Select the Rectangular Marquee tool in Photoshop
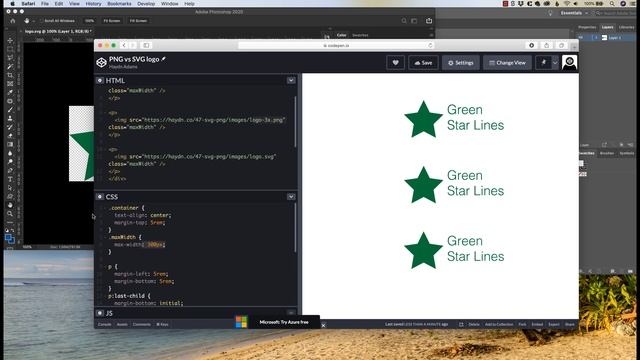 click(10, 49)
